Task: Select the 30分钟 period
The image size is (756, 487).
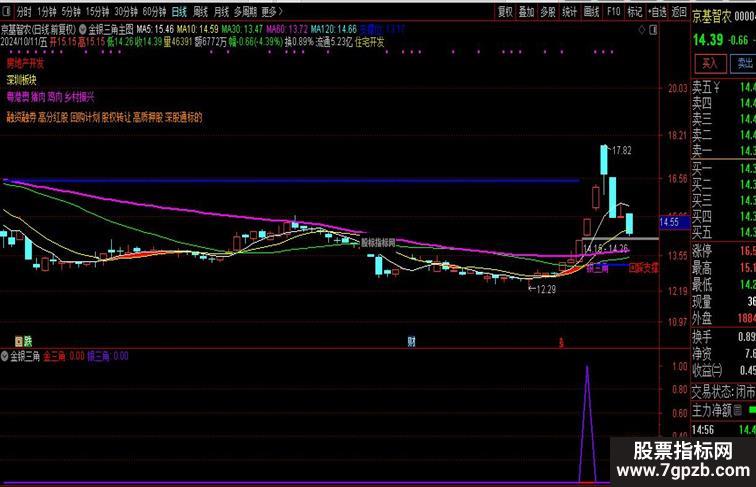Action: click(x=126, y=11)
